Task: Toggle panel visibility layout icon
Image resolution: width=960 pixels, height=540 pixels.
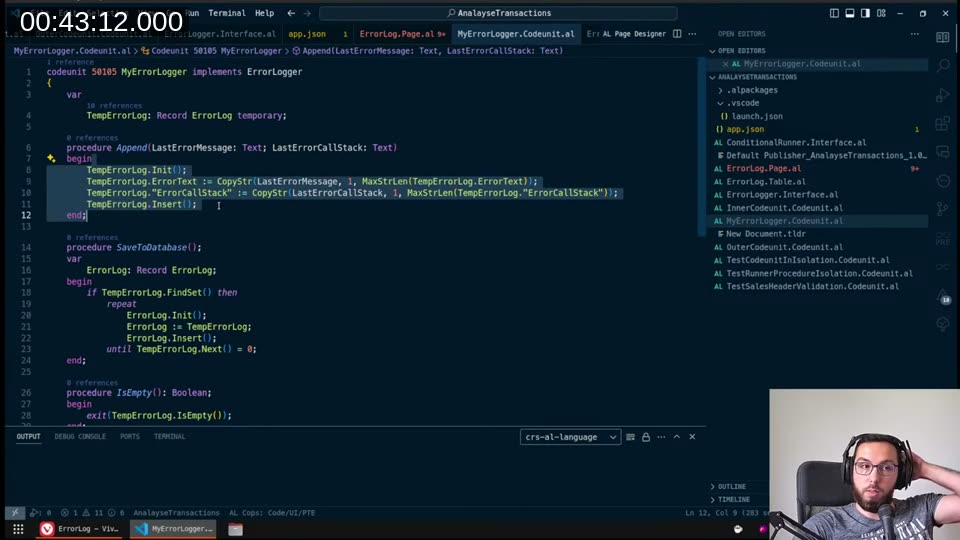Action: (x=850, y=13)
